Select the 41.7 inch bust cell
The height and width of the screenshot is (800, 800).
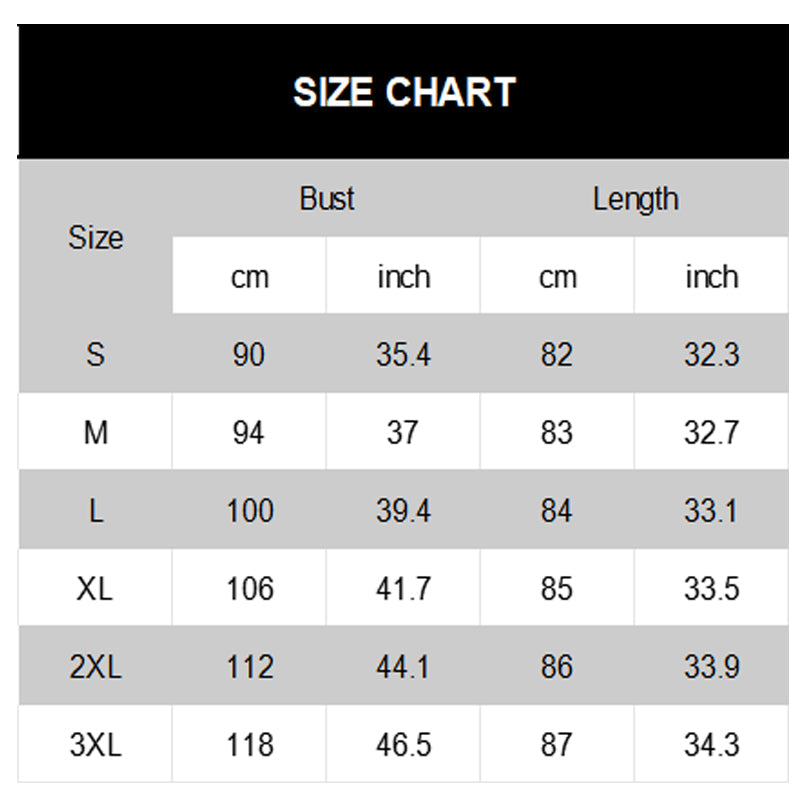click(x=403, y=588)
